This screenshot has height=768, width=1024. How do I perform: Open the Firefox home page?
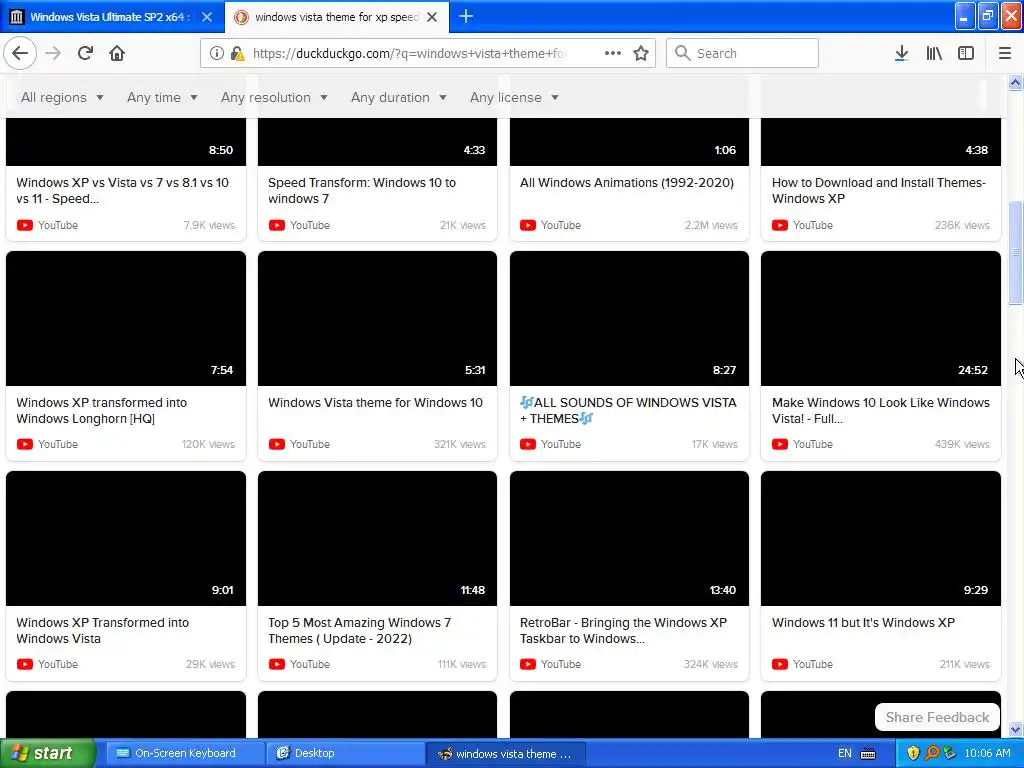point(117,53)
